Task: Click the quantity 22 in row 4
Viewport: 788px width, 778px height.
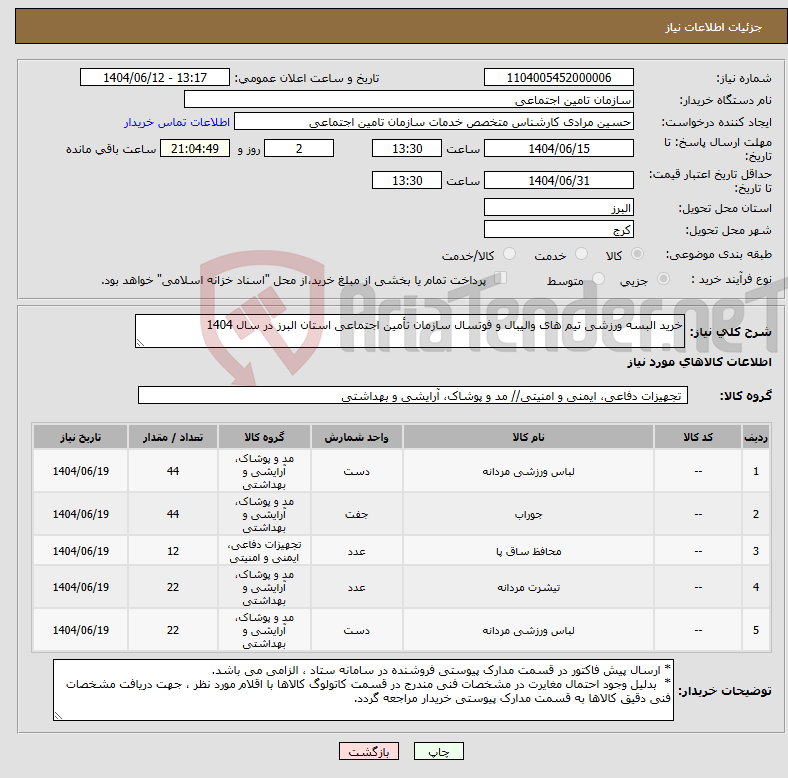Action: coord(173,587)
